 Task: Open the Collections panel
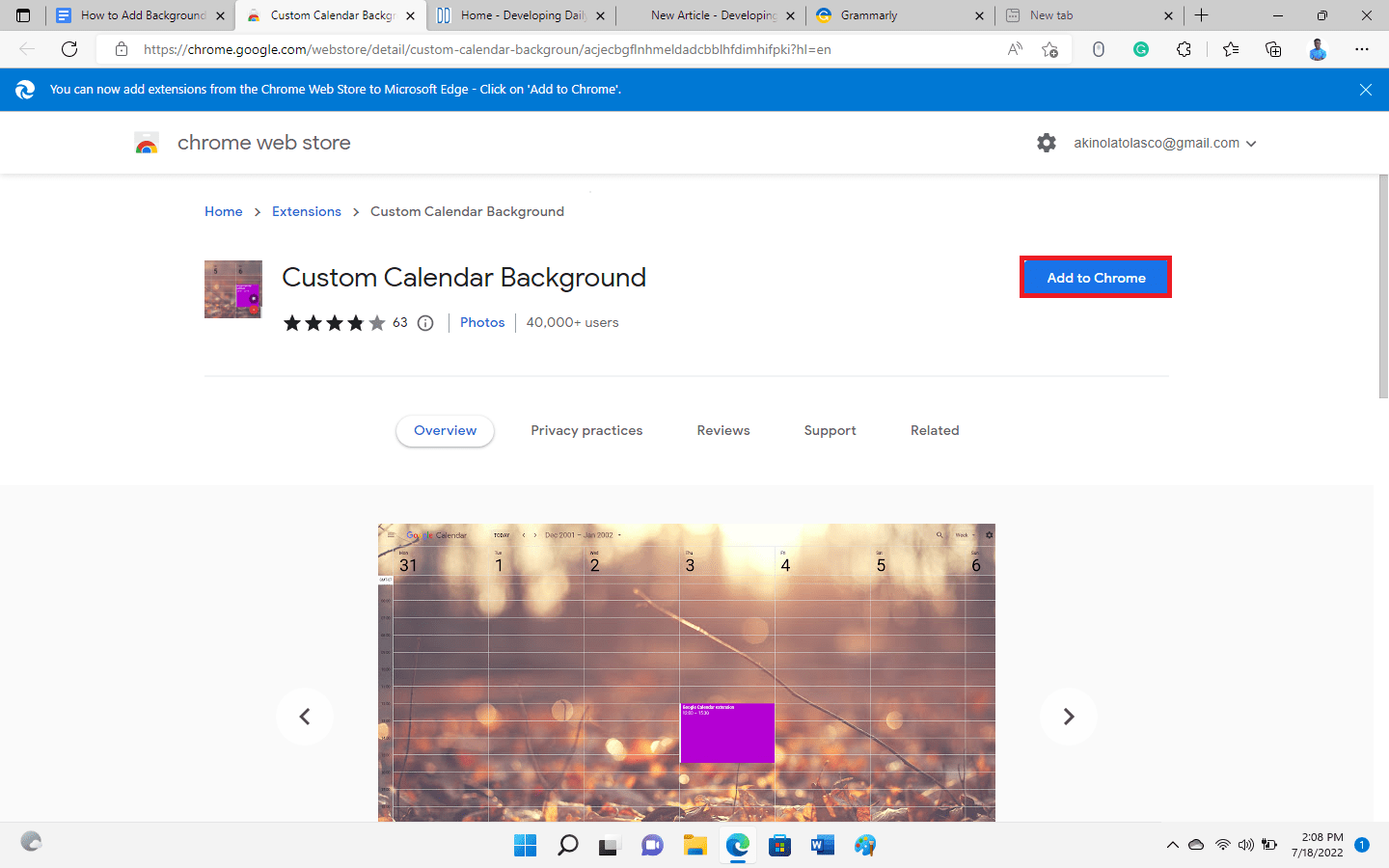(x=1273, y=49)
